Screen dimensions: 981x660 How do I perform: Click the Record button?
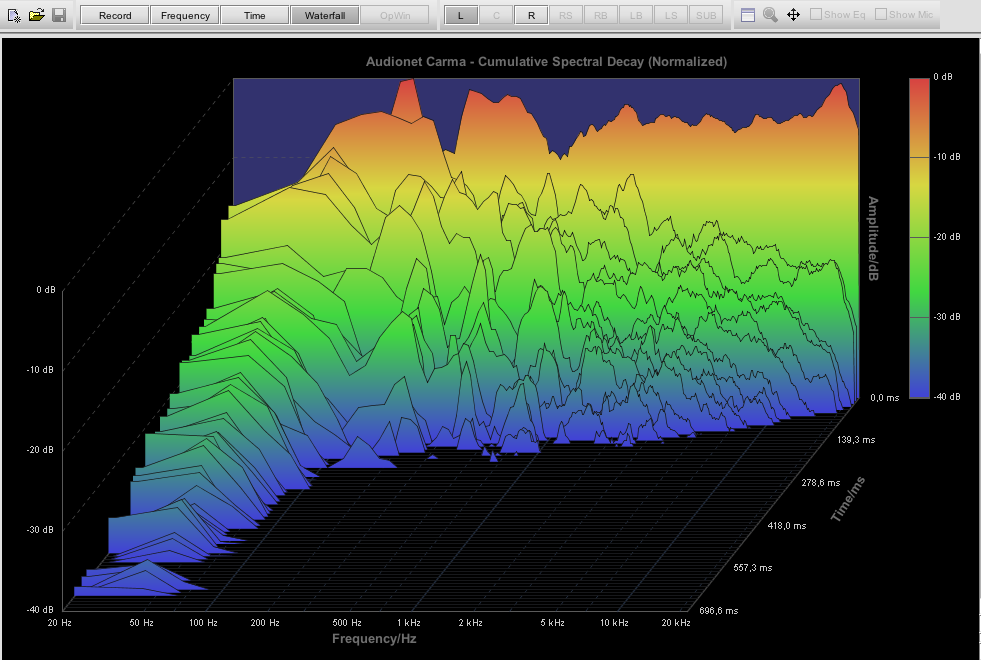(115, 15)
